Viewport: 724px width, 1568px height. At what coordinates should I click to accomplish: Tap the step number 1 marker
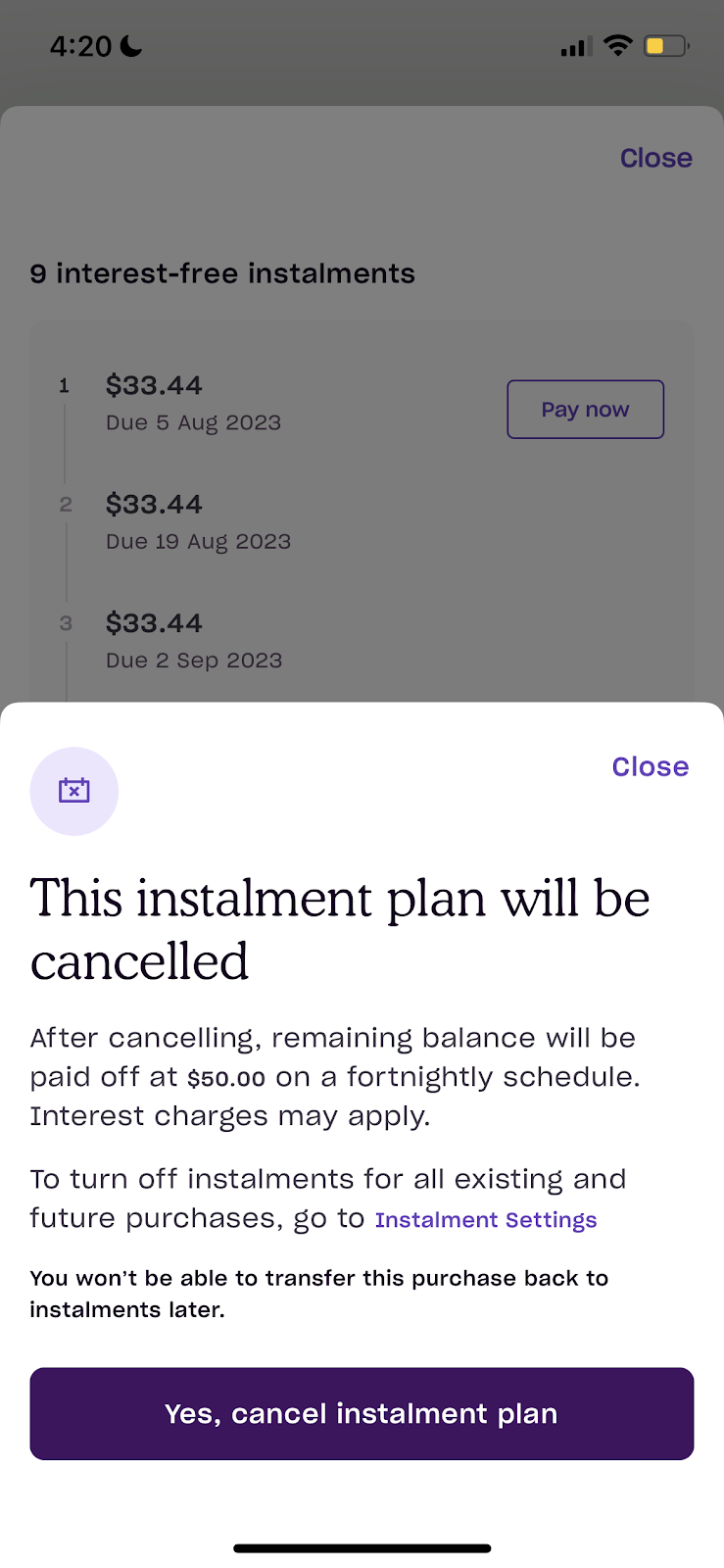(65, 386)
